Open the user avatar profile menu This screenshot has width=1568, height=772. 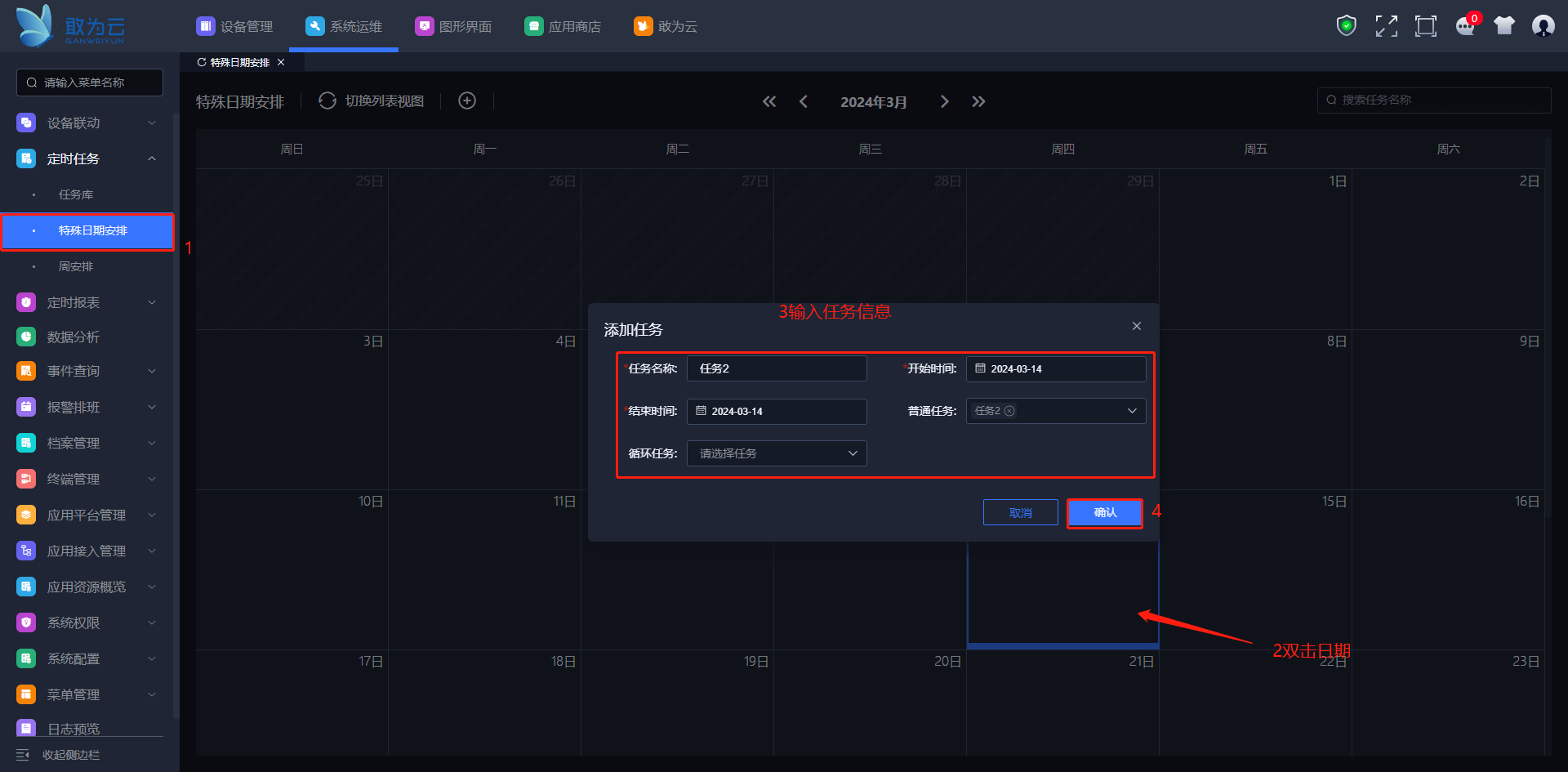pos(1543,26)
